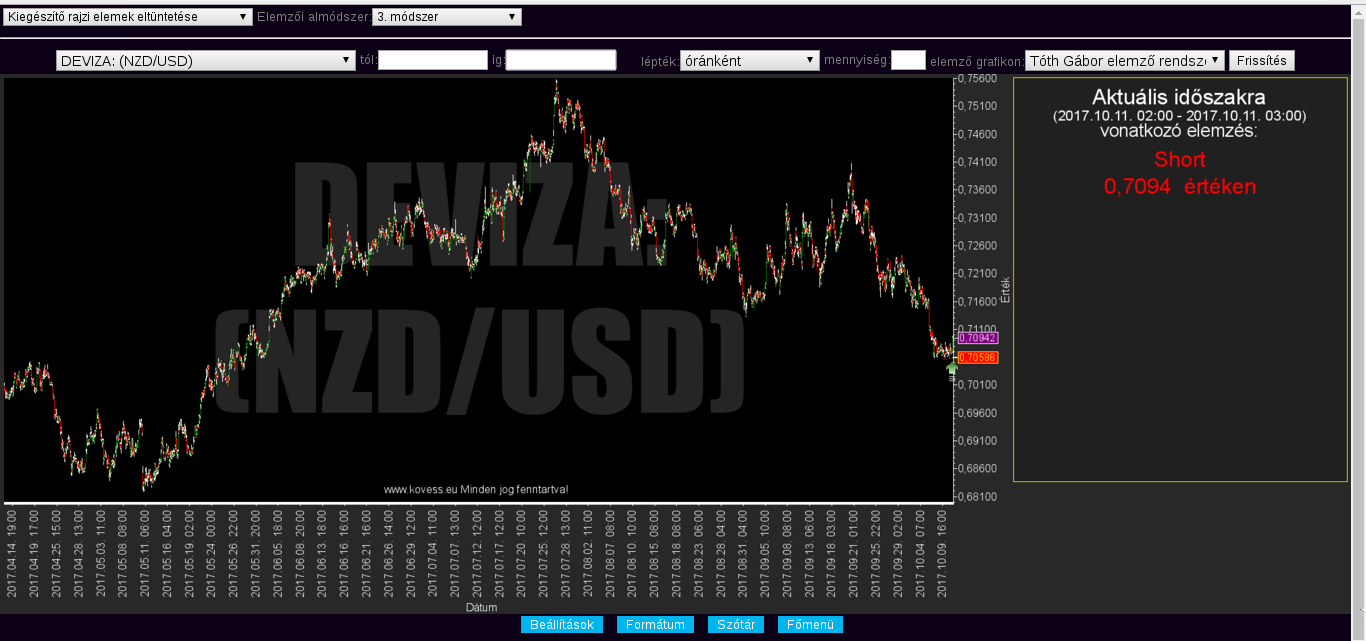1366x641 pixels.
Task: Click the 'Short' analysis signal text
Action: click(x=1179, y=159)
